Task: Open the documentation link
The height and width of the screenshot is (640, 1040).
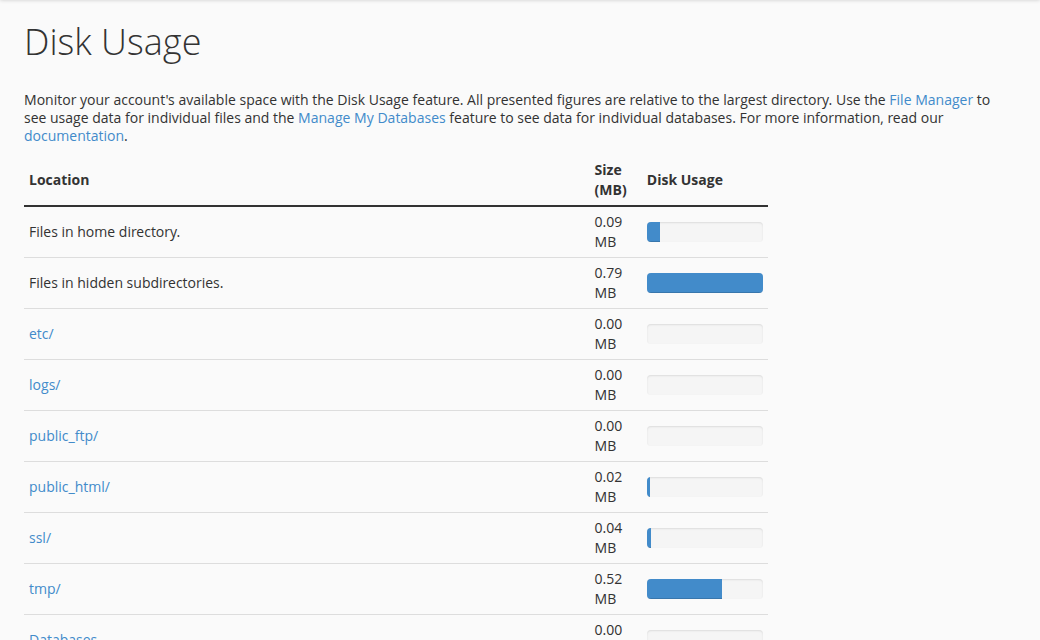Action: click(x=74, y=136)
